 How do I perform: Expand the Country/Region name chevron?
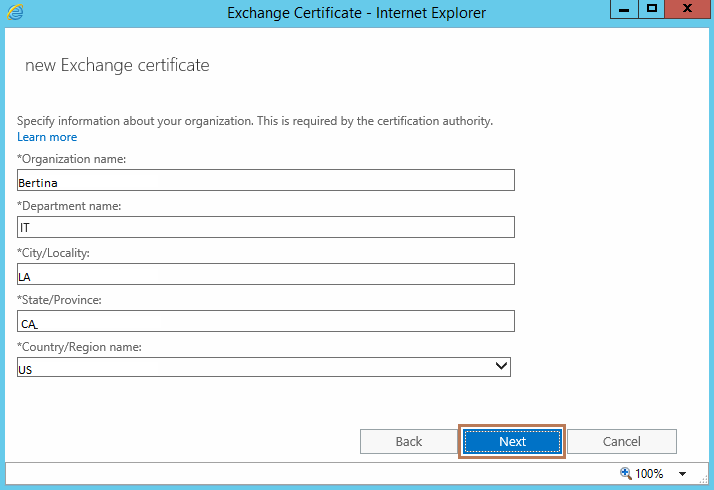(x=501, y=366)
